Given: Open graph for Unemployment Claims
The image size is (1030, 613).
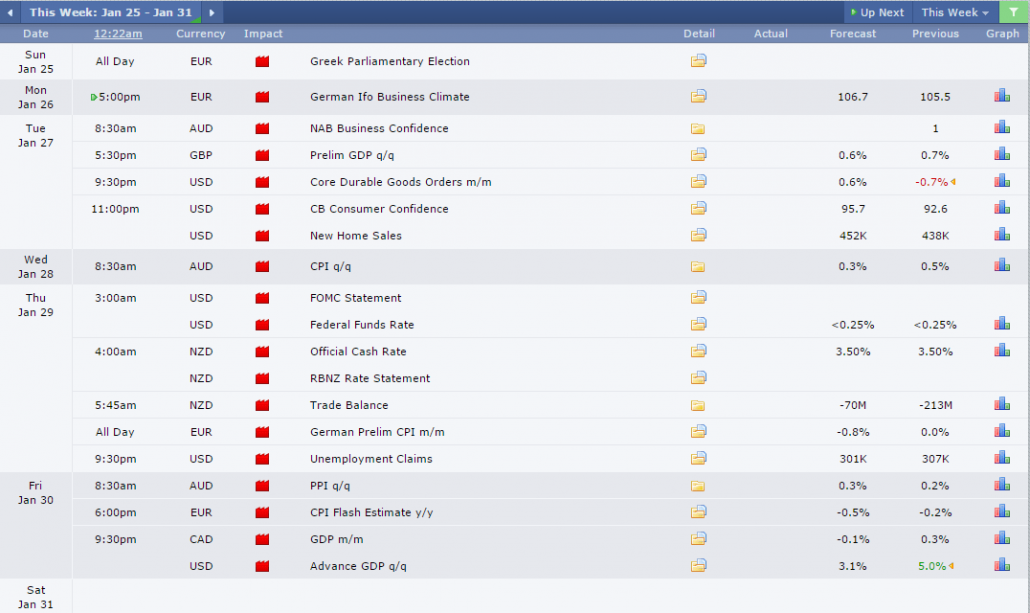Looking at the screenshot, I should coord(1001,458).
